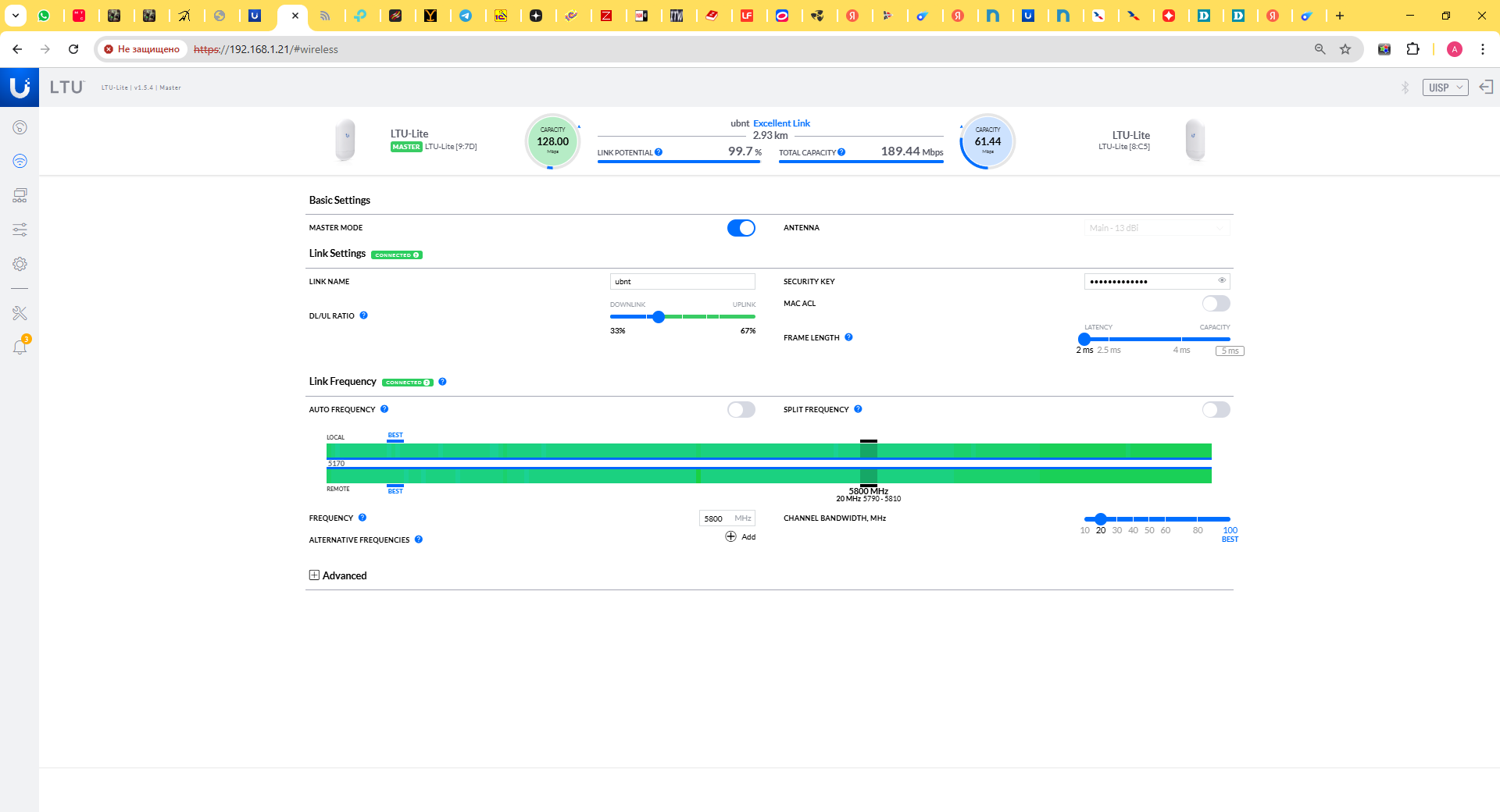The image size is (1500, 812).
Task: Click the Telegram browser tab
Action: (x=466, y=16)
